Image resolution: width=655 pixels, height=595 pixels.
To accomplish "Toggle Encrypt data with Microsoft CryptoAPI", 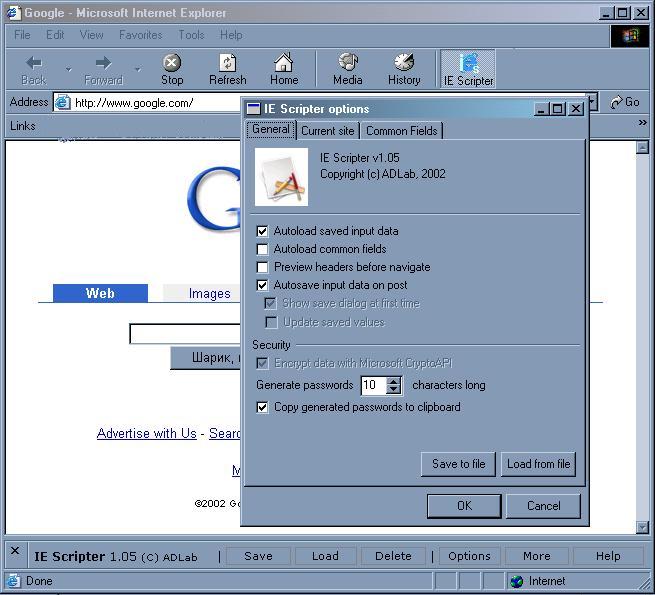I will 262,363.
